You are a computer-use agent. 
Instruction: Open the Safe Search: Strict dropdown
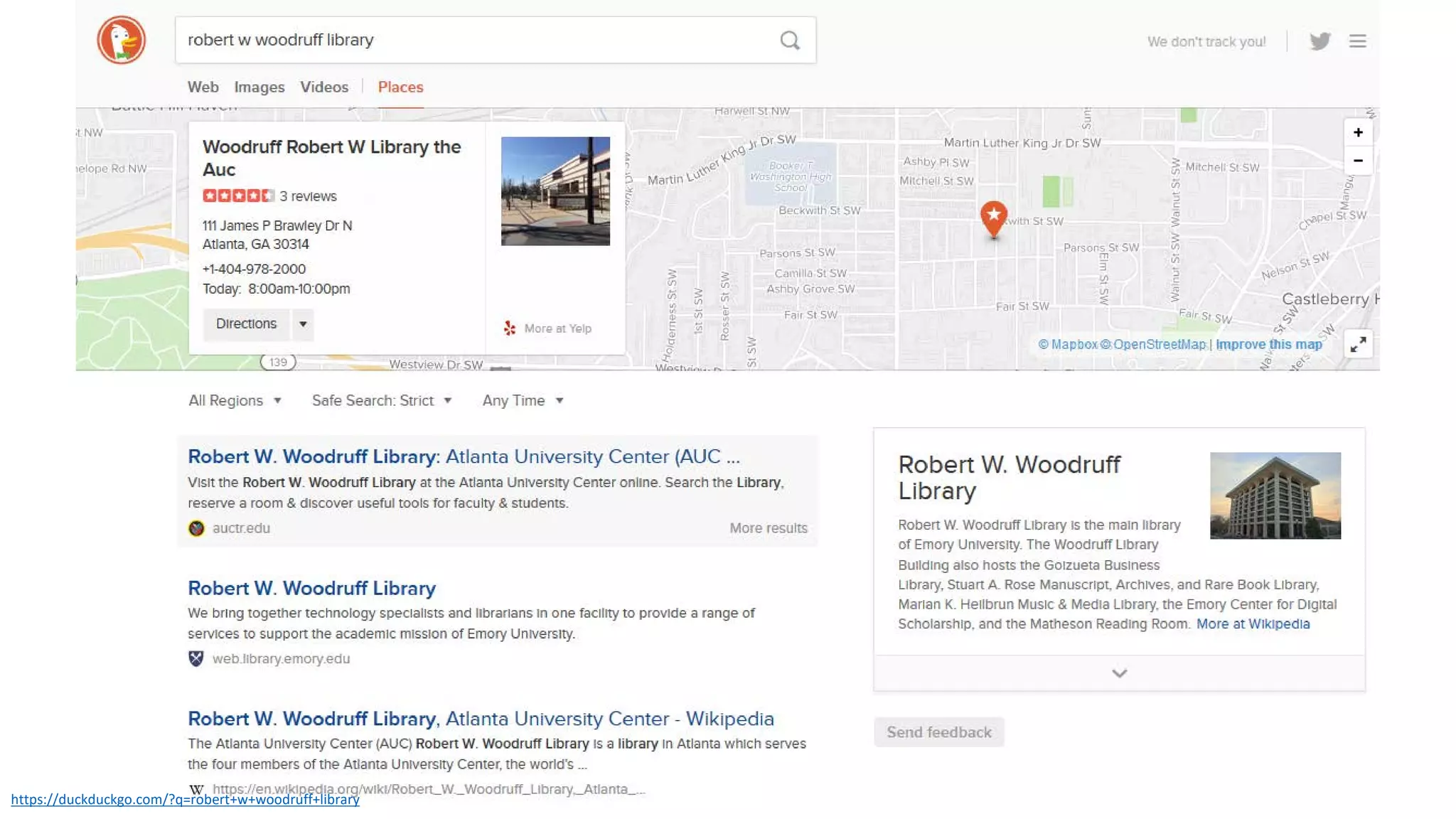pos(382,401)
